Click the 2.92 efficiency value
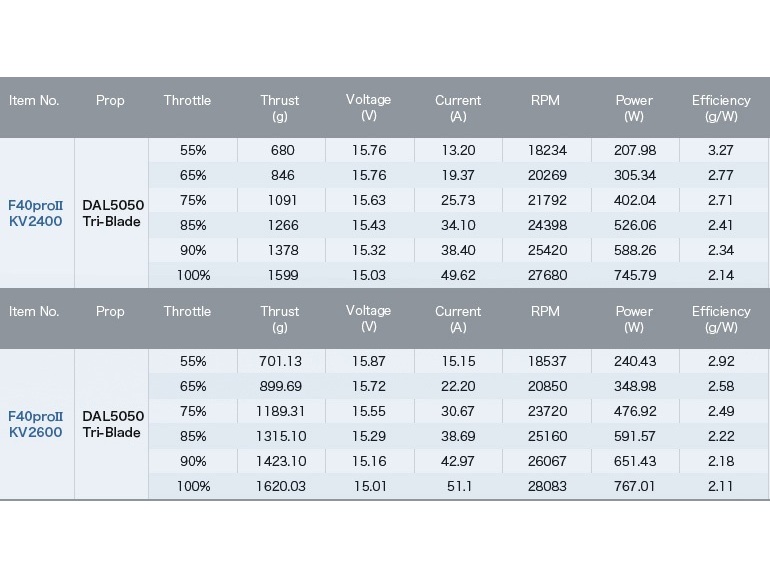This screenshot has height=578, width=770. click(x=720, y=361)
